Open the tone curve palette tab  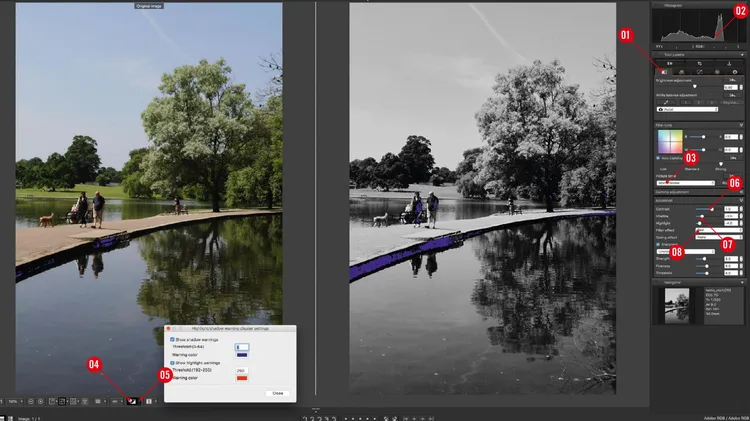click(x=699, y=72)
